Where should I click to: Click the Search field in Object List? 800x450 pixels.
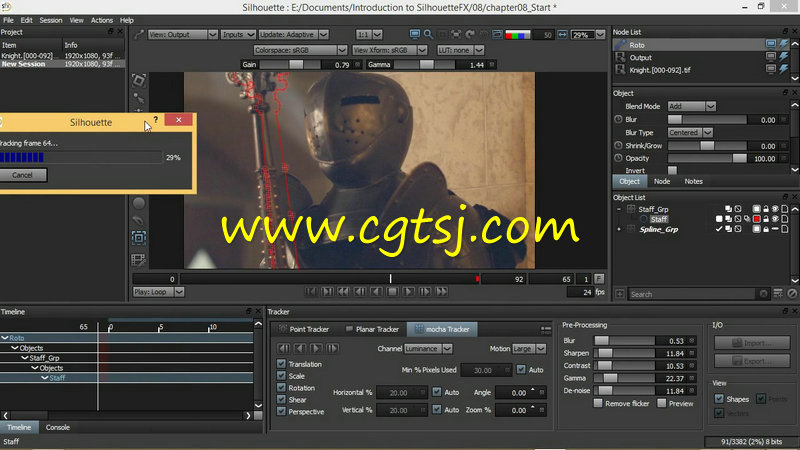pos(691,294)
